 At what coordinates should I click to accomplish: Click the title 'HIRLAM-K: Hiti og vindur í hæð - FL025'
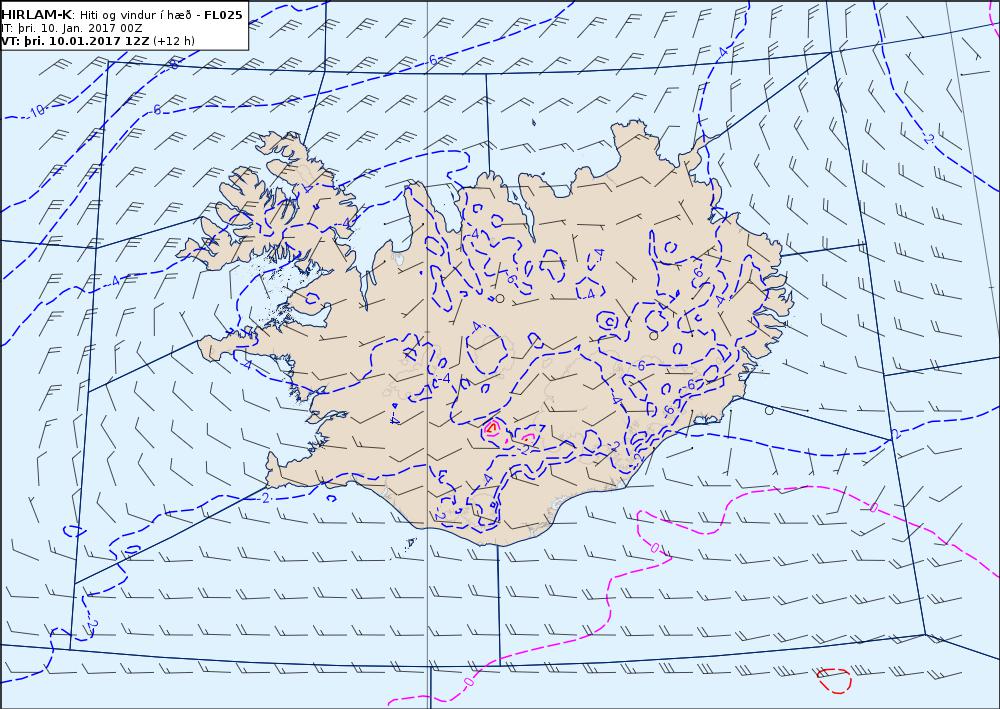point(122,15)
